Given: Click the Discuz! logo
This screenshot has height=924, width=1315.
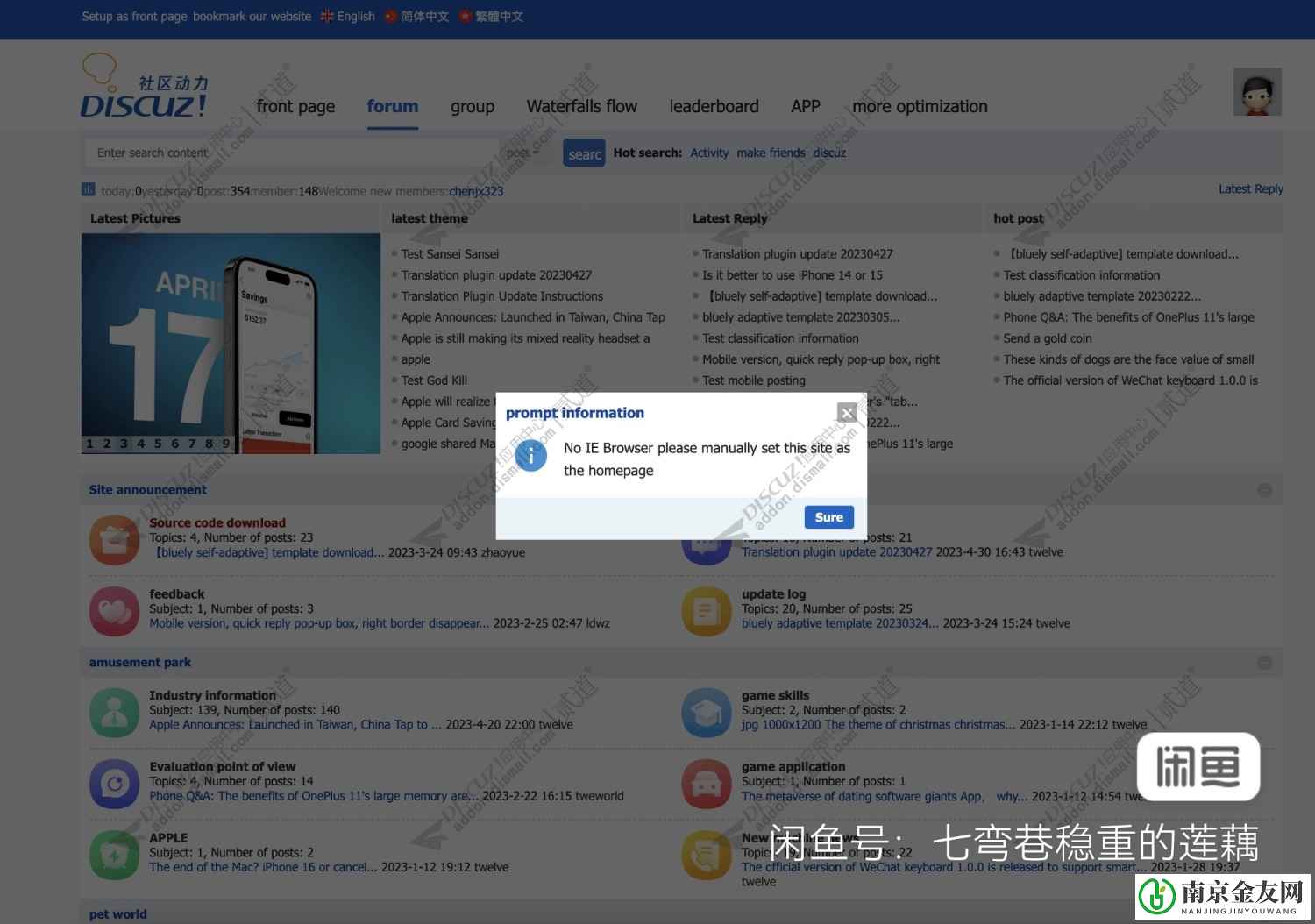Looking at the screenshot, I should click(x=145, y=88).
